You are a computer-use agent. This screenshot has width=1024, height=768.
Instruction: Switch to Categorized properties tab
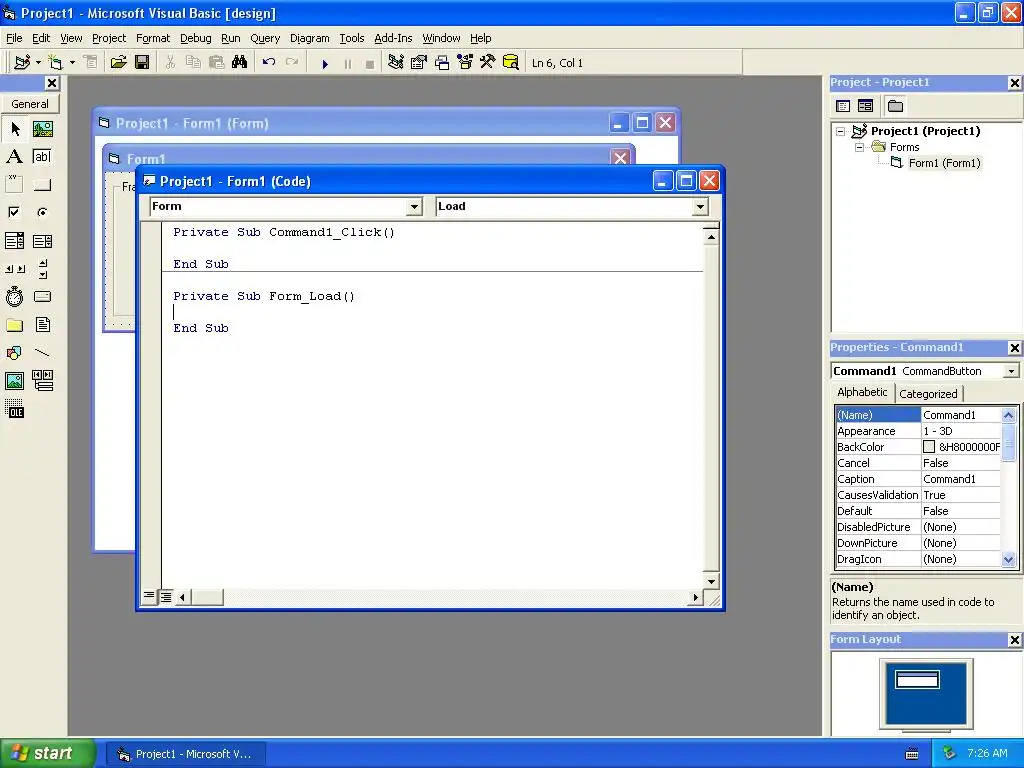[x=928, y=394]
